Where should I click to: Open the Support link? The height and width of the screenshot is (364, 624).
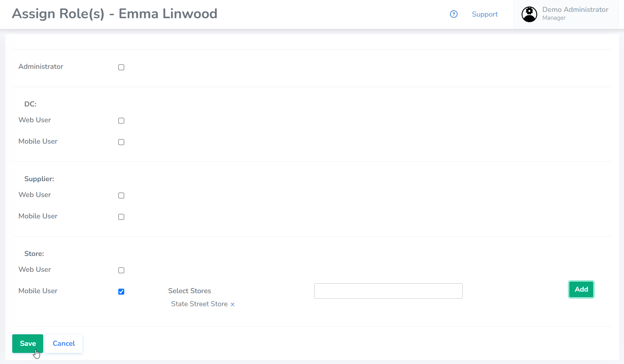pos(484,14)
